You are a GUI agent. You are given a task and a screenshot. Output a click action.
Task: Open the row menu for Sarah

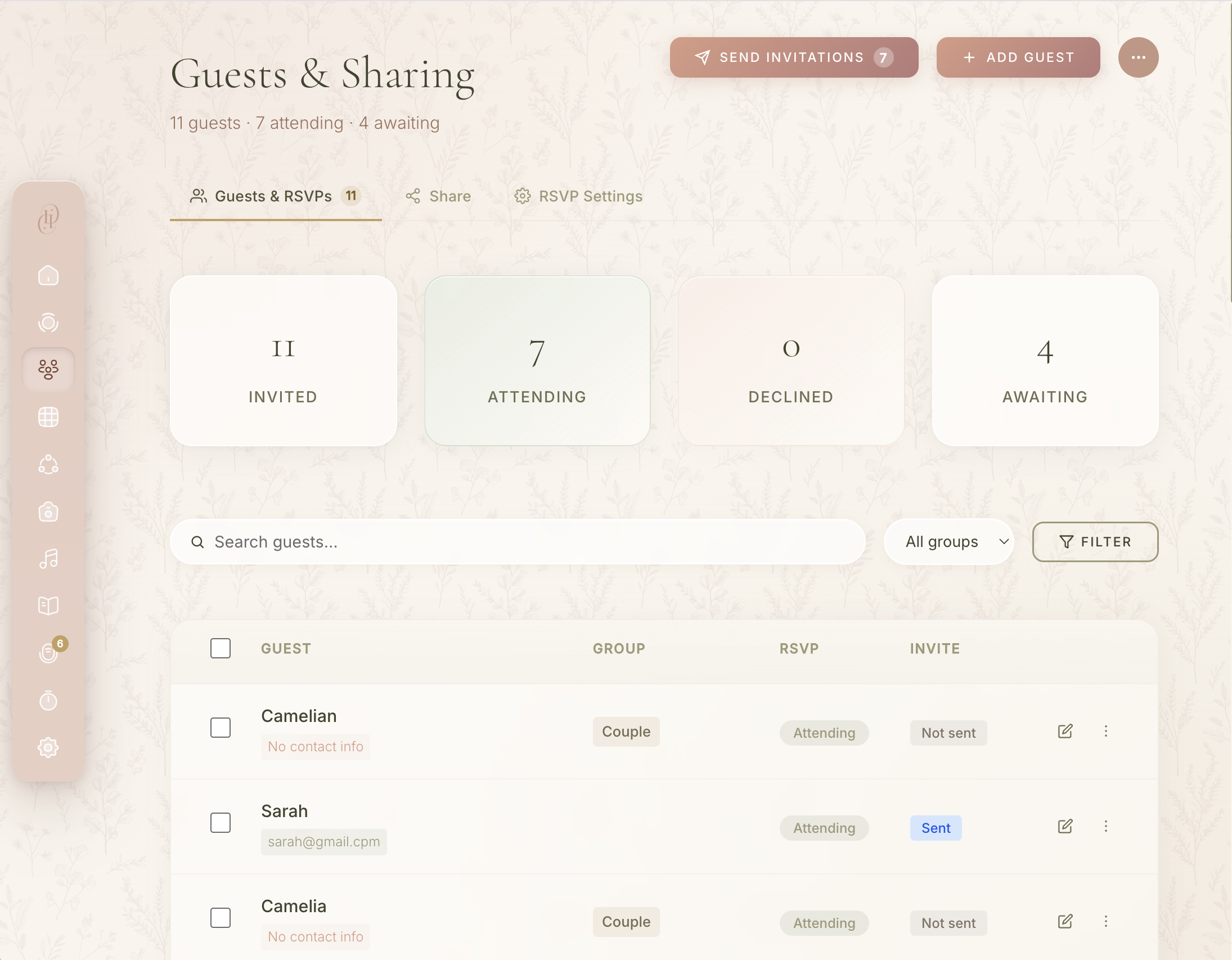(1105, 827)
